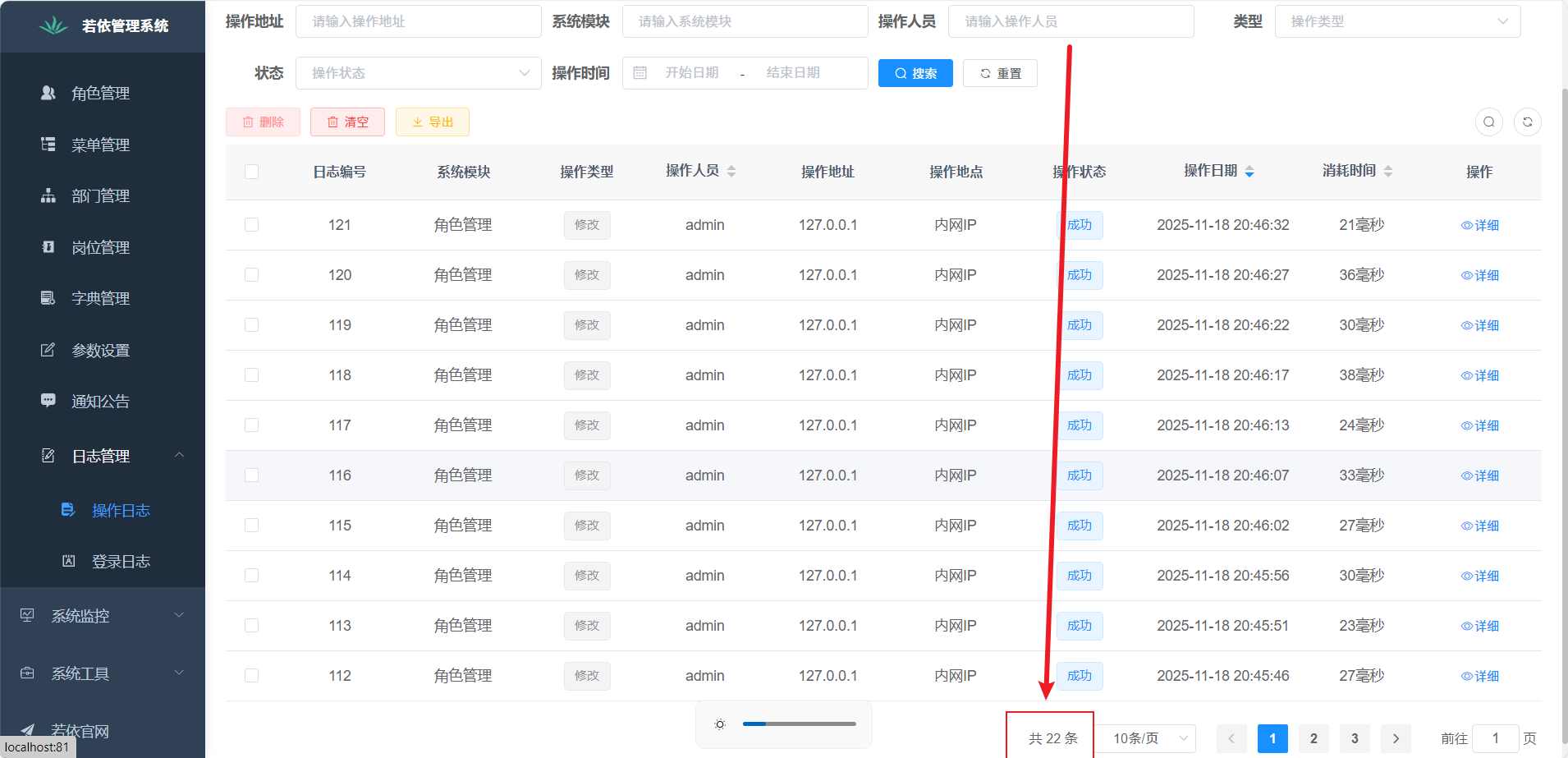Adjust the brightness slider in the overlay

[x=799, y=724]
